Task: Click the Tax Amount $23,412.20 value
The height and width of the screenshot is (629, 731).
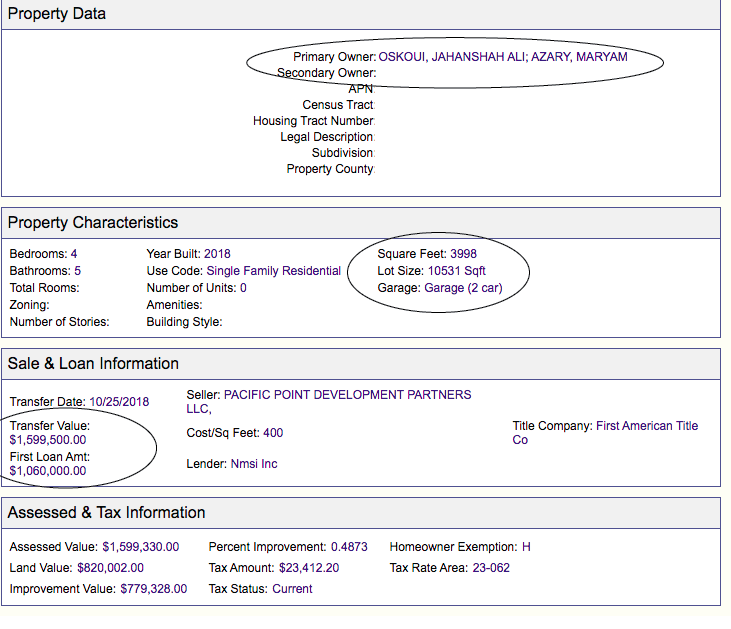Action: click(309, 568)
